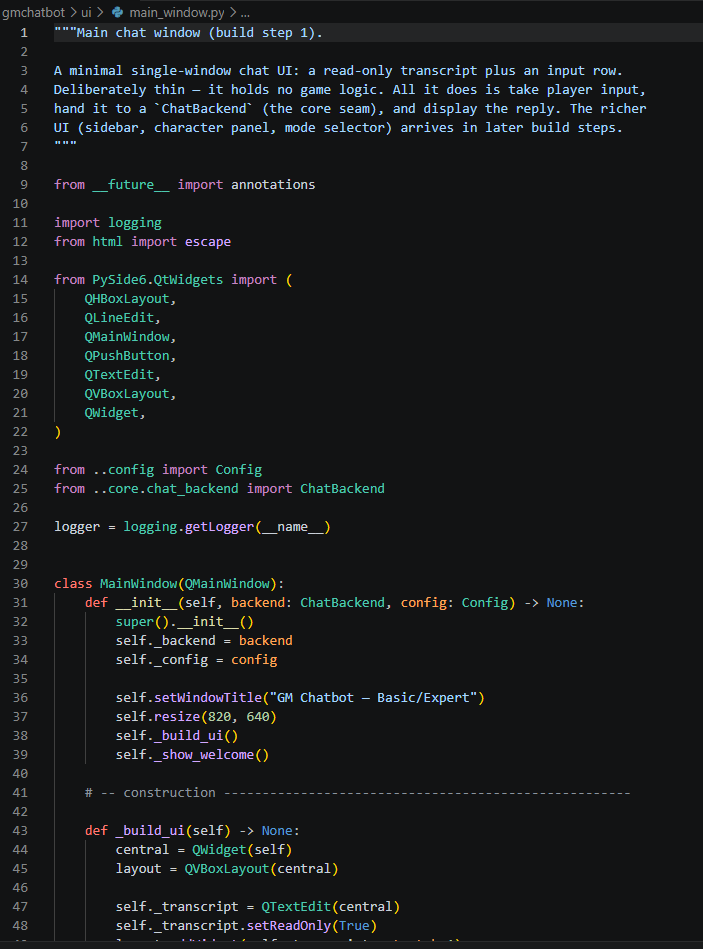Click 'import logging' on line 11

tap(108, 223)
